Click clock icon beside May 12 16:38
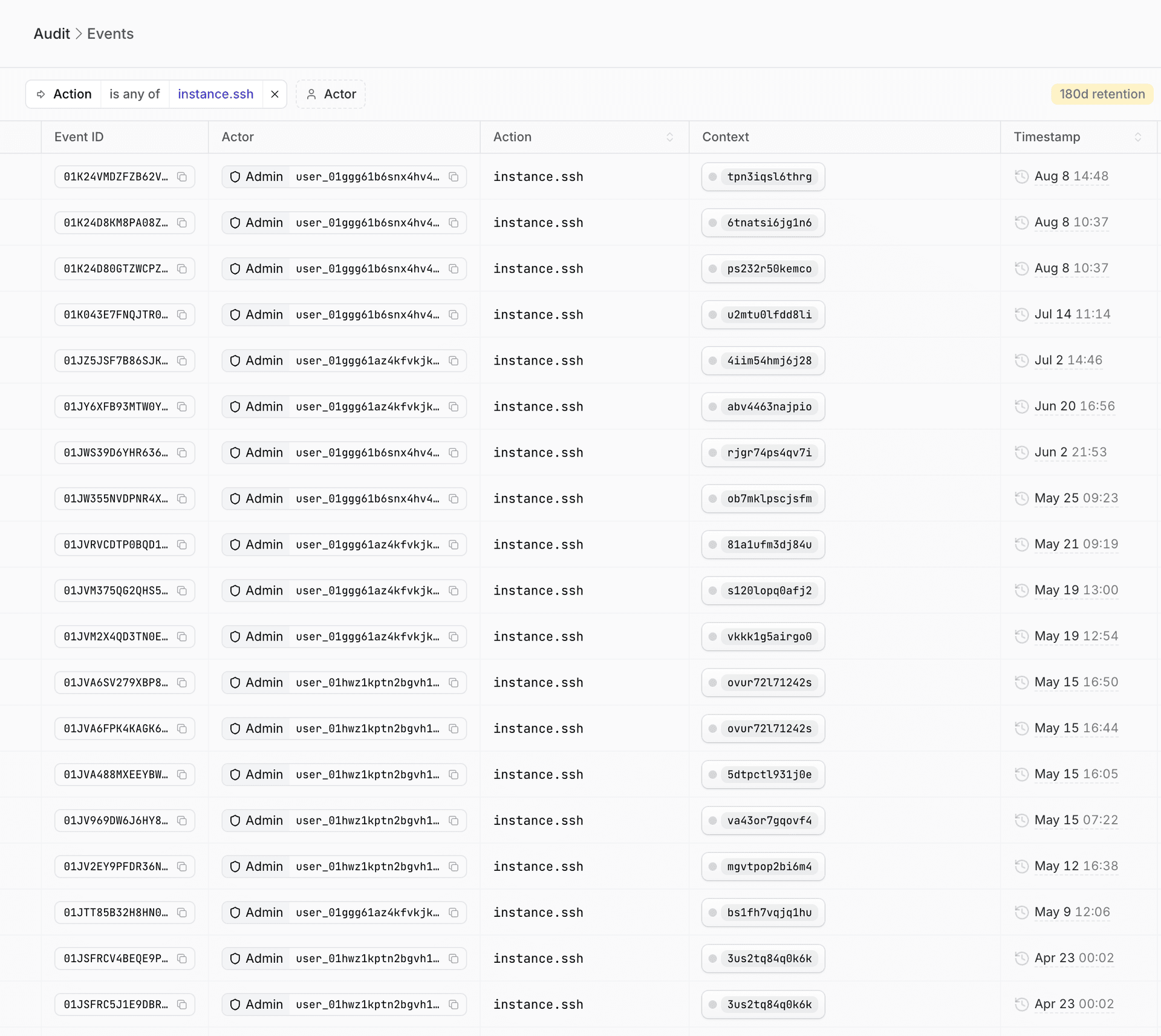The image size is (1161, 1036). [1021, 866]
